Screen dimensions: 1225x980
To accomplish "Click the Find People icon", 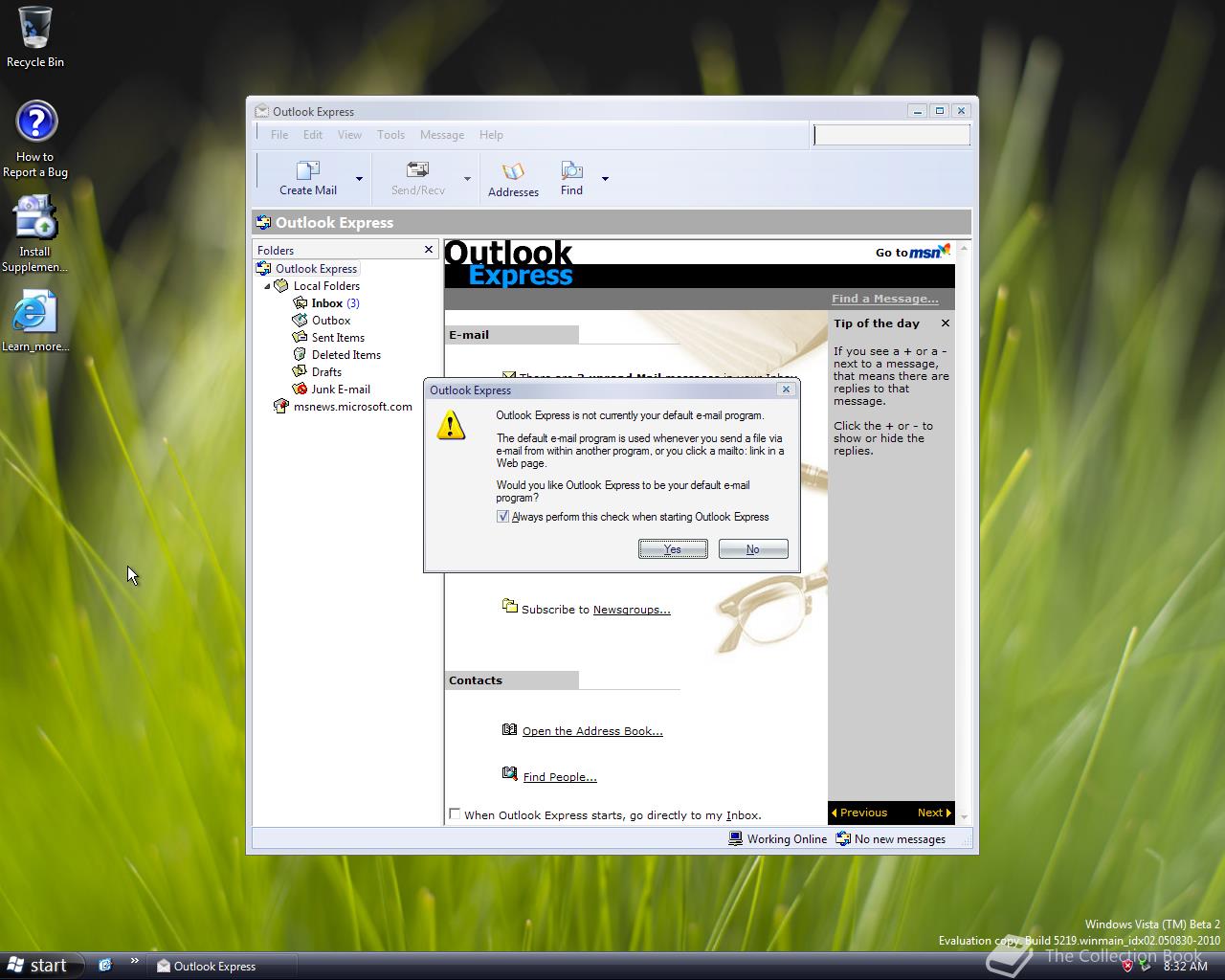I will point(510,774).
